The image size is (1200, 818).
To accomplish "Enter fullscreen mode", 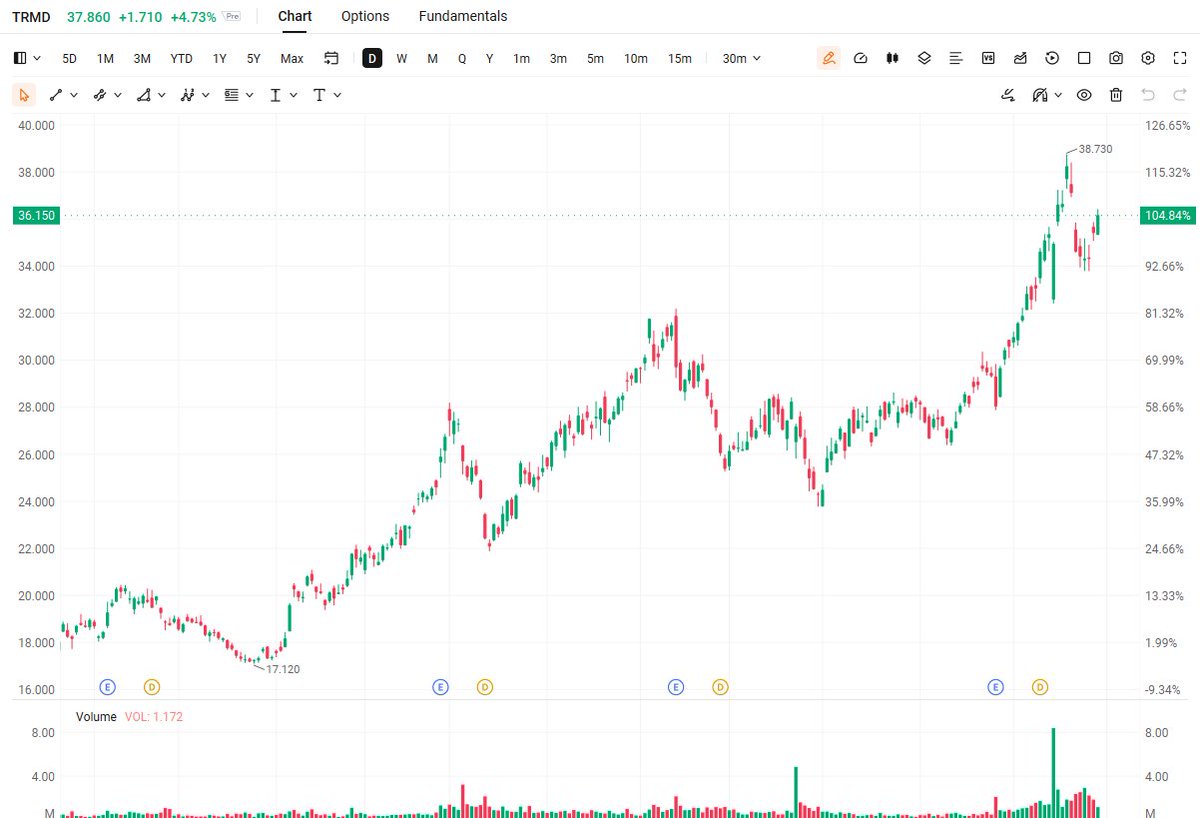I will tap(1178, 58).
